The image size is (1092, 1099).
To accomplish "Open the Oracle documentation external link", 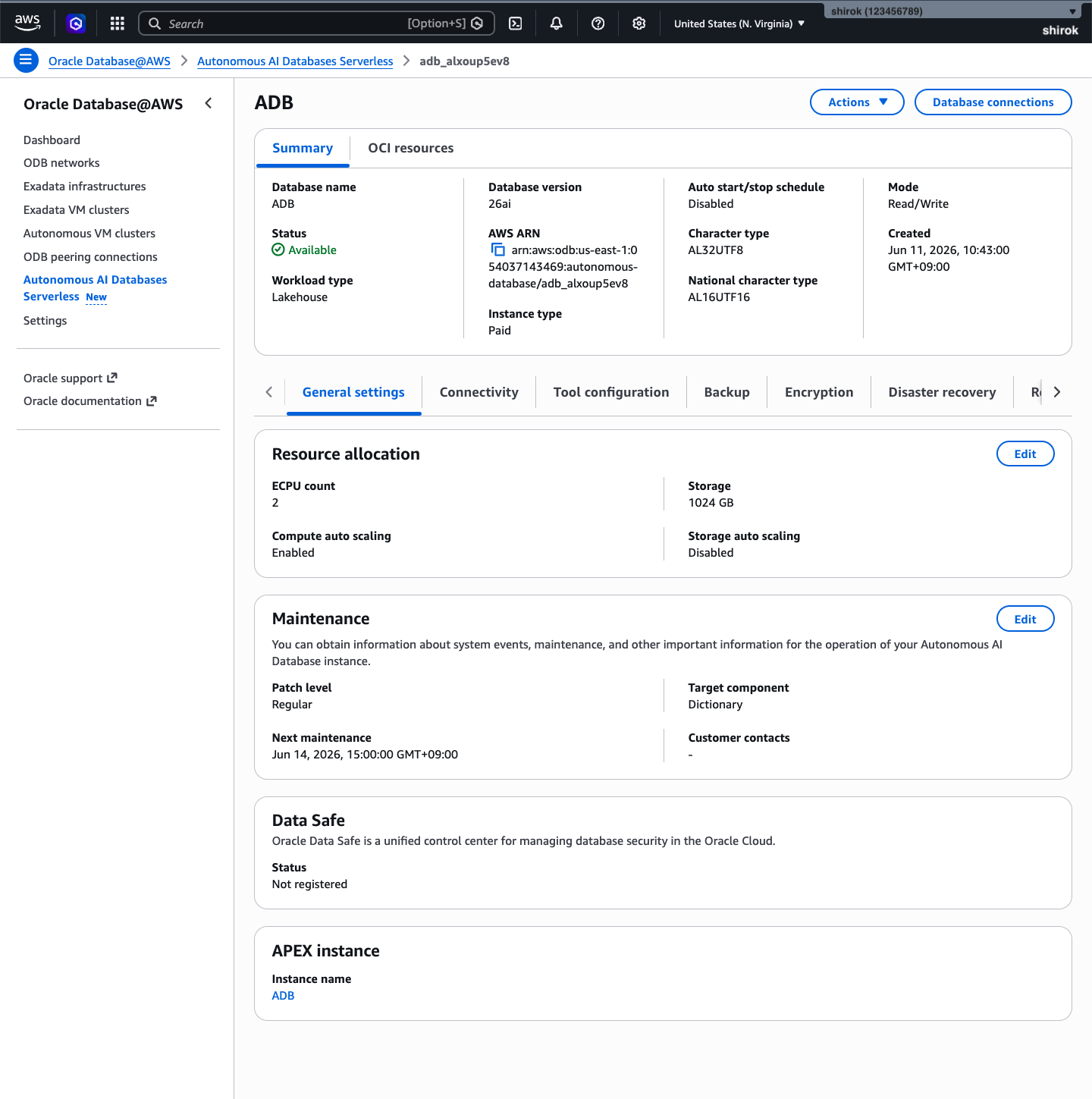I will point(90,401).
